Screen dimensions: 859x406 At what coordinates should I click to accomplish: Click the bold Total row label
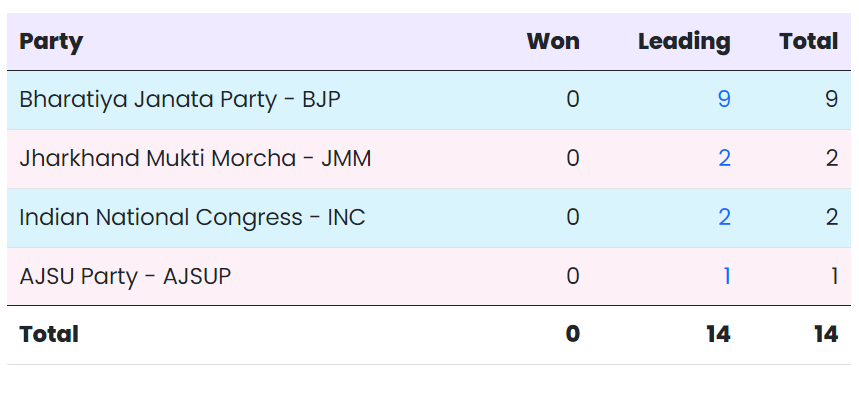coord(49,335)
